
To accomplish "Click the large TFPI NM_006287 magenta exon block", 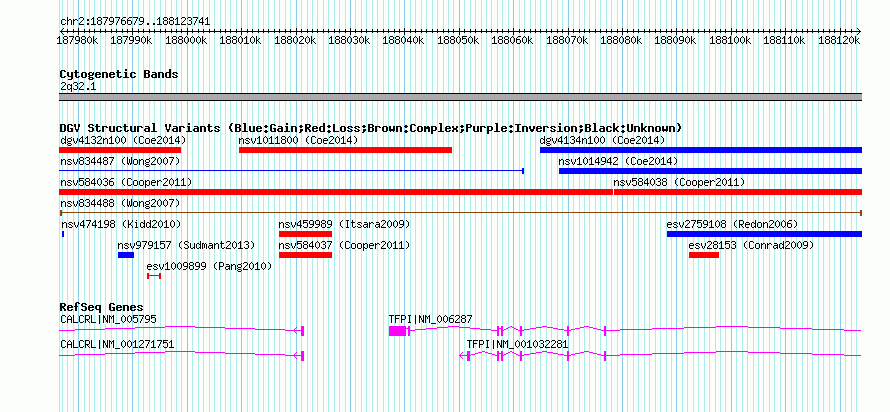I will pos(397,331).
